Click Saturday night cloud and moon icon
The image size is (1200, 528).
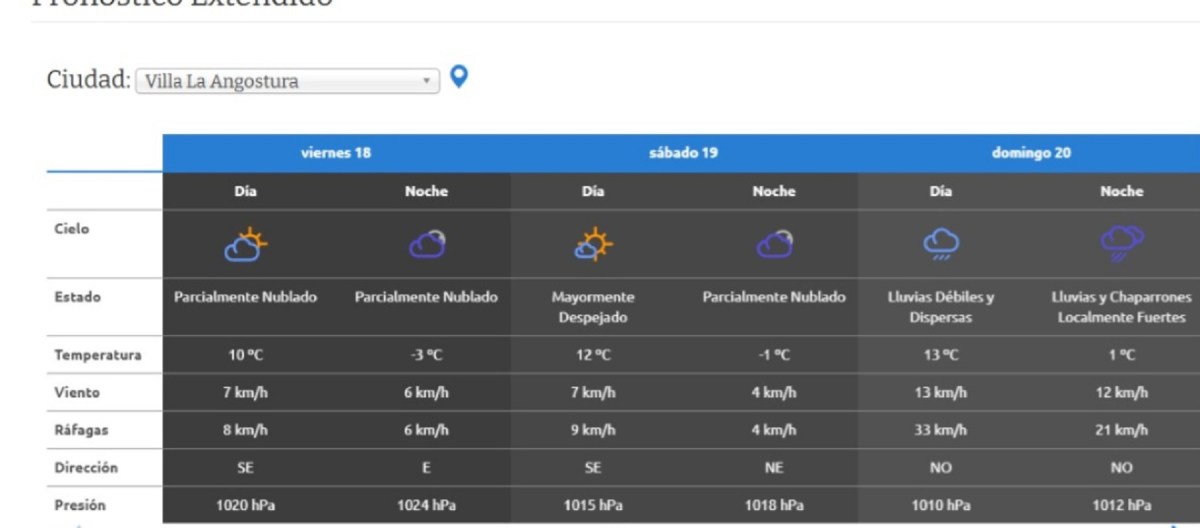[x=774, y=244]
